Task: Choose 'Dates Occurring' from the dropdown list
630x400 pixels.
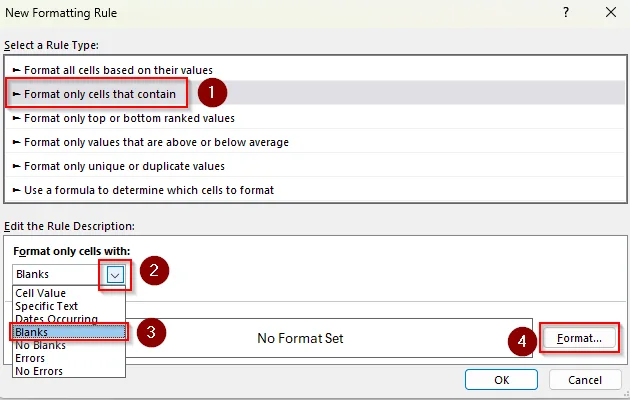Action: point(69,319)
